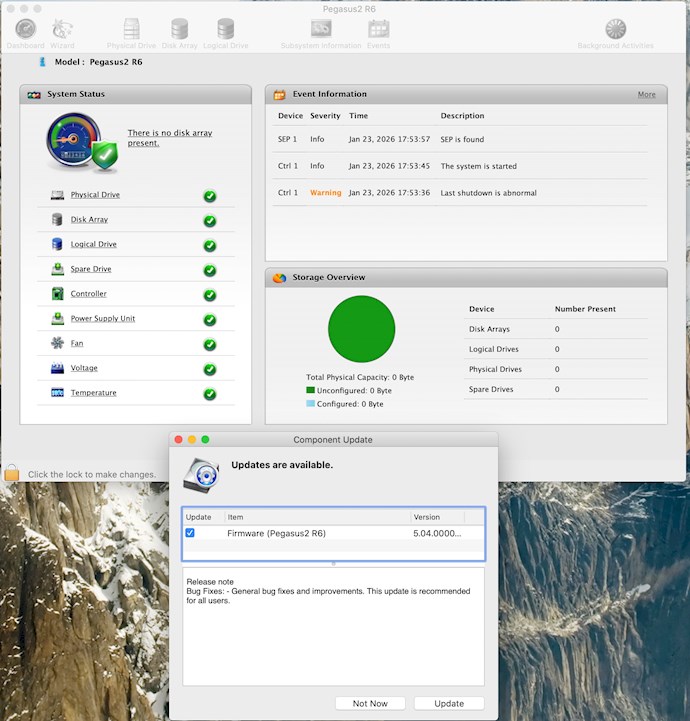Open the Physical Drive status link
The width and height of the screenshot is (690, 721).
95,195
